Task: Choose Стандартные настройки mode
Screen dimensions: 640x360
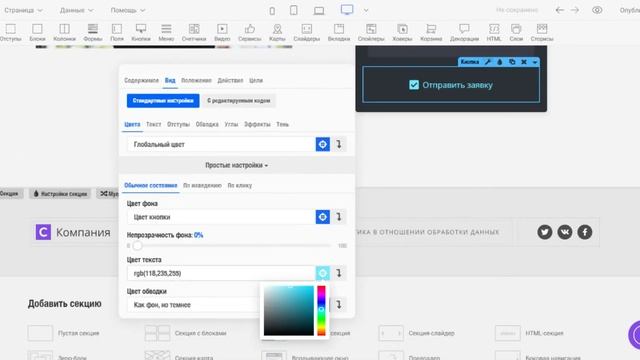Action: point(163,100)
